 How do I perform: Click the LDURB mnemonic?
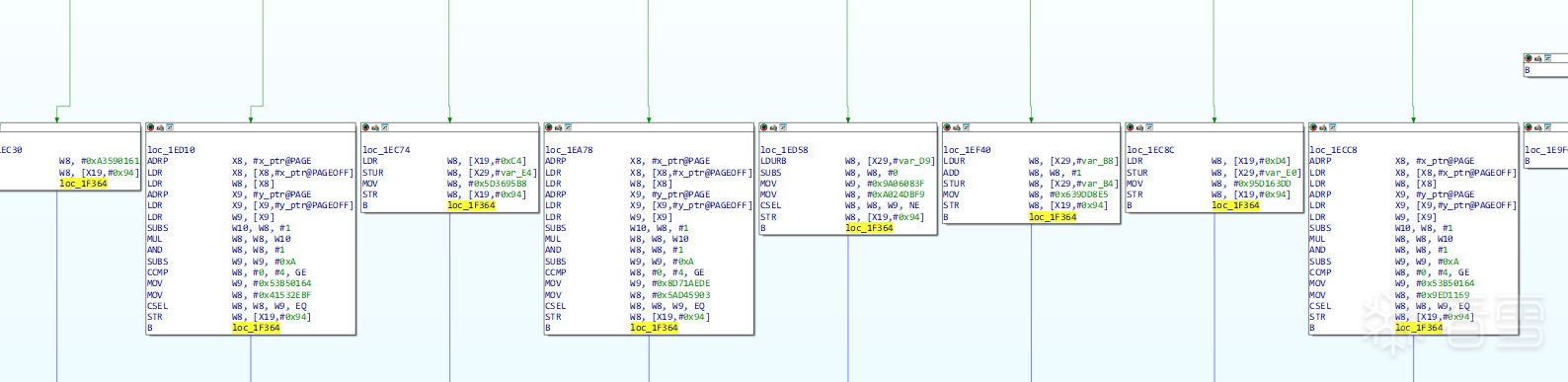click(773, 161)
